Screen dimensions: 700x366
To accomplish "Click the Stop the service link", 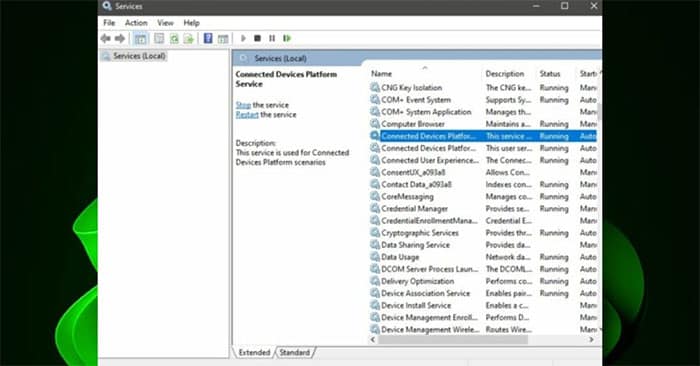I will [243, 105].
